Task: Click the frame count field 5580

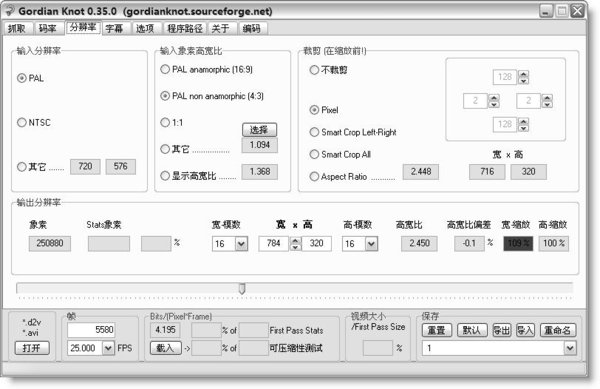Action: pyautogui.click(x=91, y=330)
